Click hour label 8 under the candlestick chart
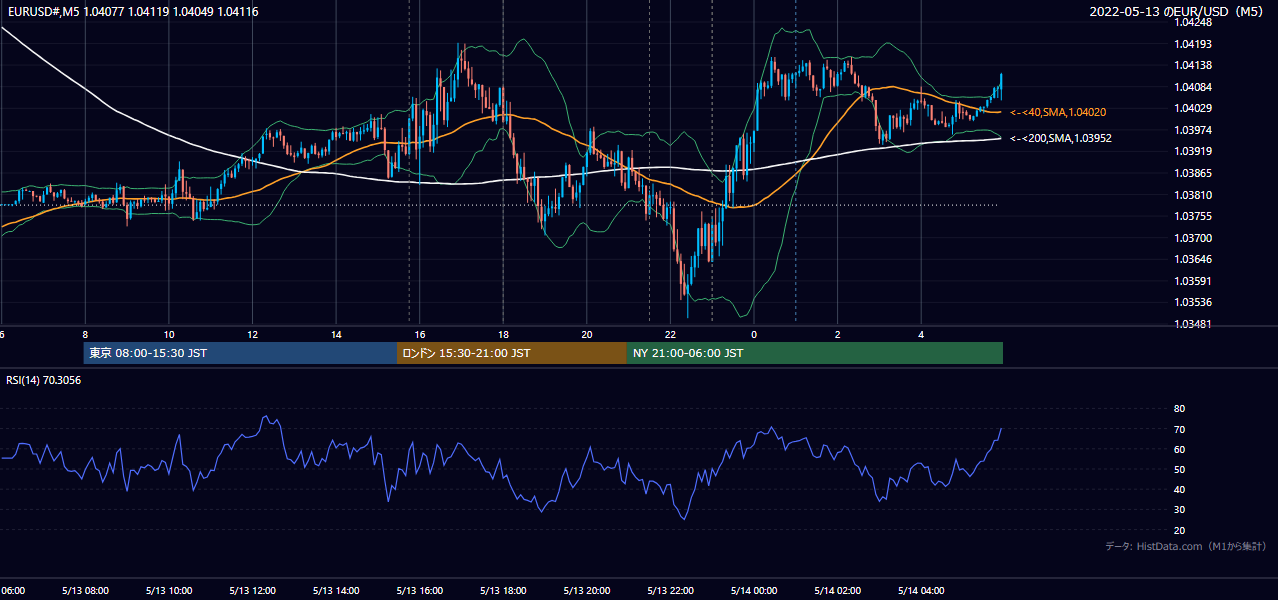 (x=85, y=335)
